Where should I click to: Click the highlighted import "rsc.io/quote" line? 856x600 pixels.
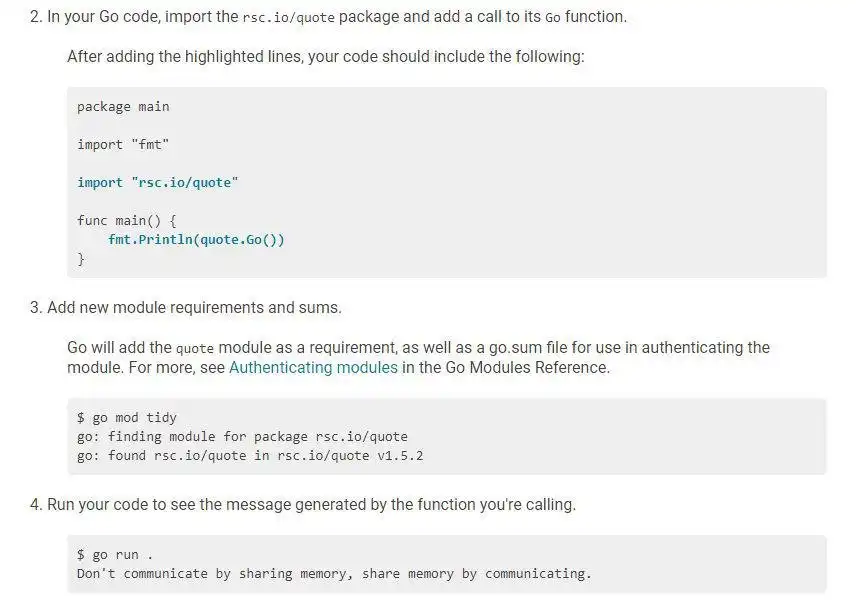pos(158,182)
